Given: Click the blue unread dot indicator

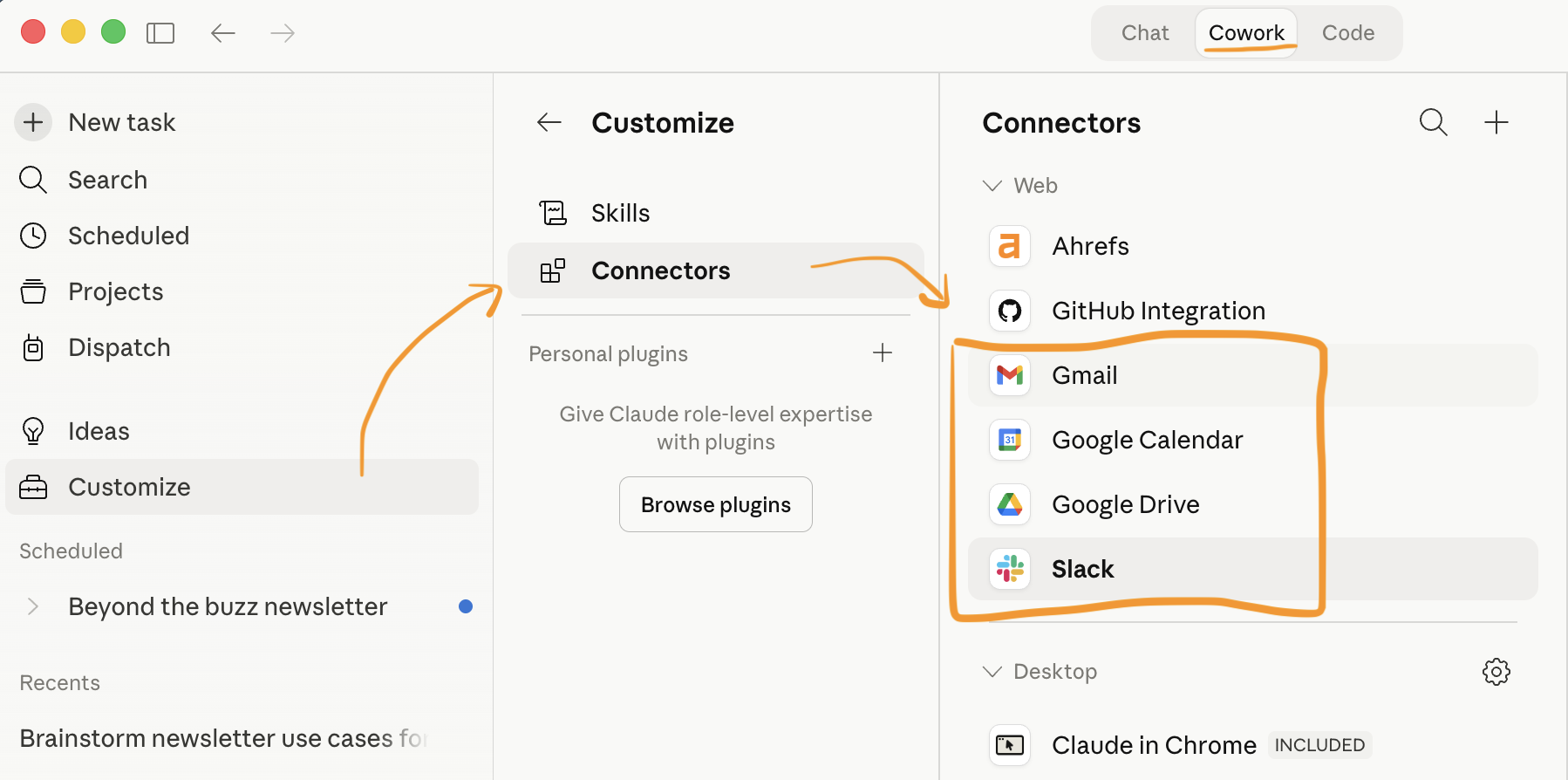Looking at the screenshot, I should [x=466, y=606].
